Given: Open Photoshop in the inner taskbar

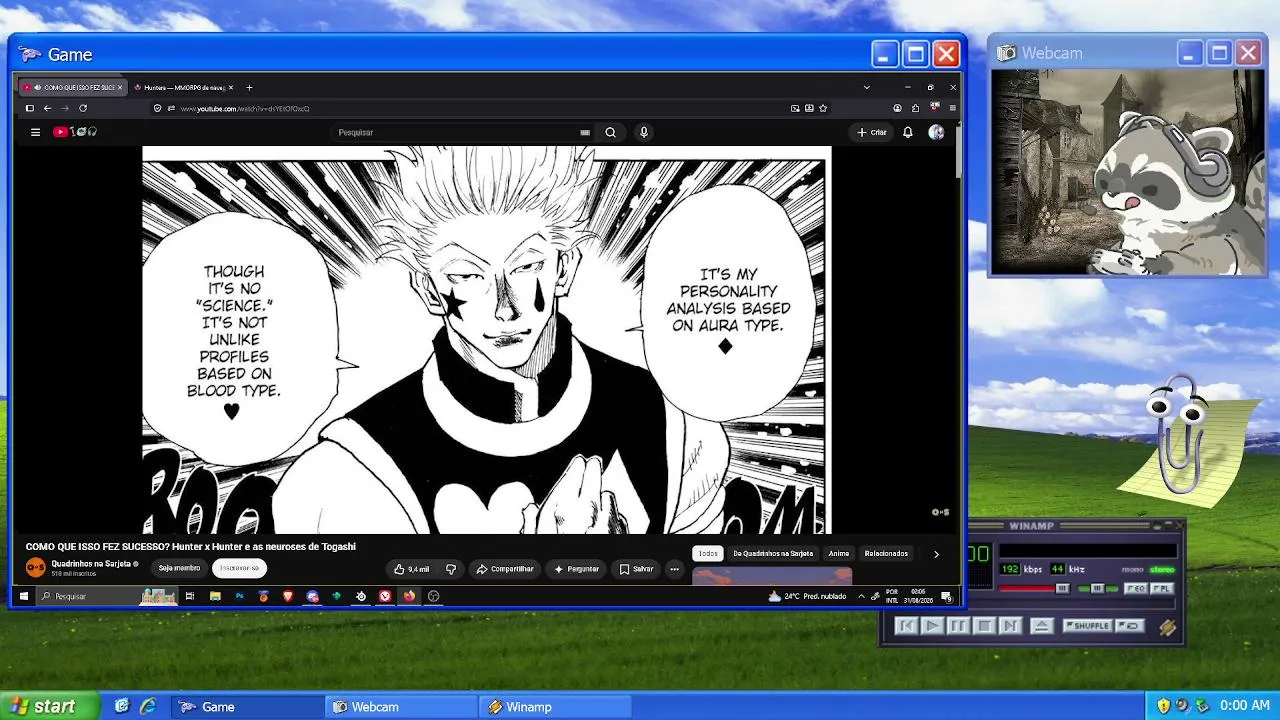Looking at the screenshot, I should (x=240, y=596).
